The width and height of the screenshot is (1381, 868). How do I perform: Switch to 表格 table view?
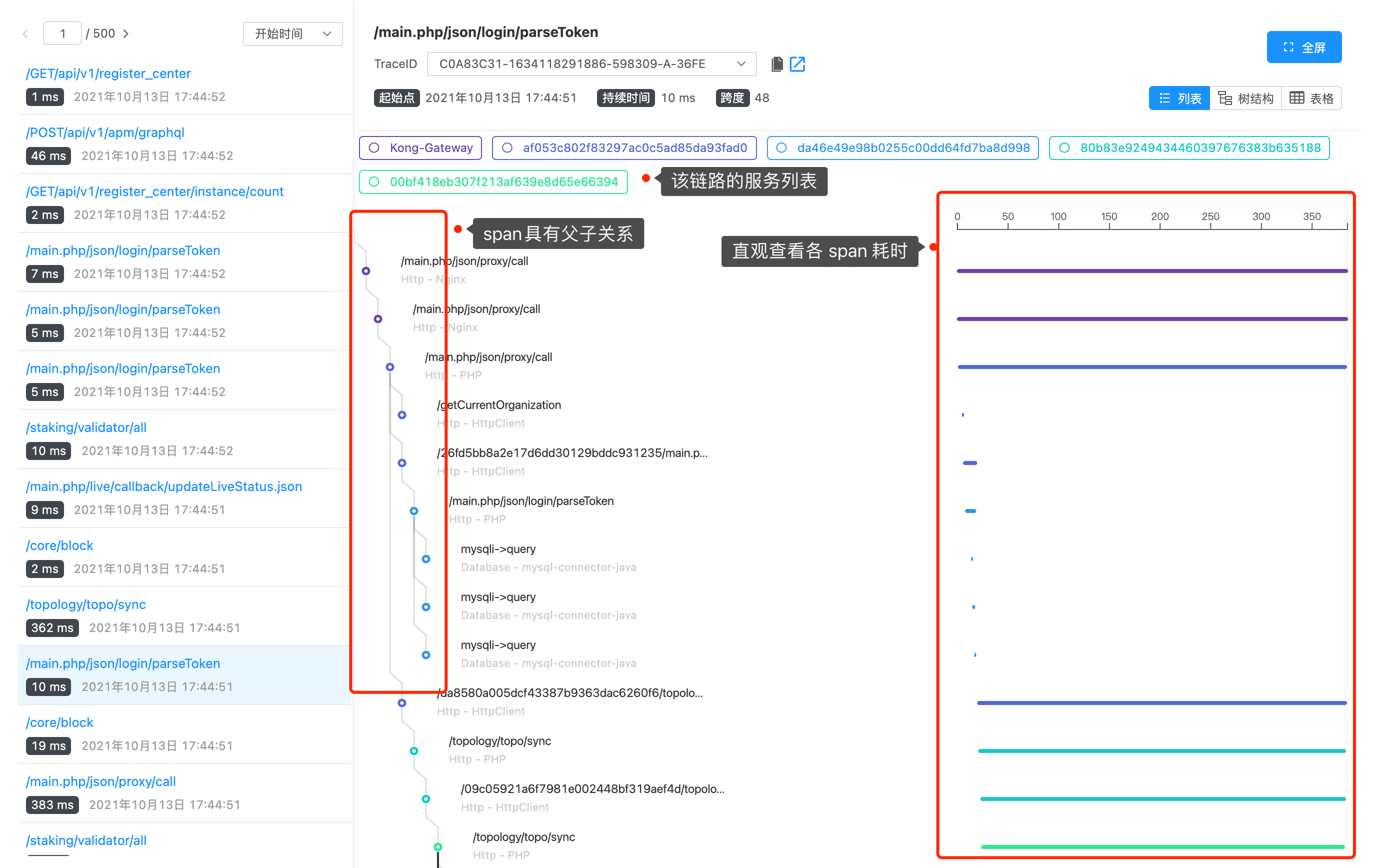1311,98
